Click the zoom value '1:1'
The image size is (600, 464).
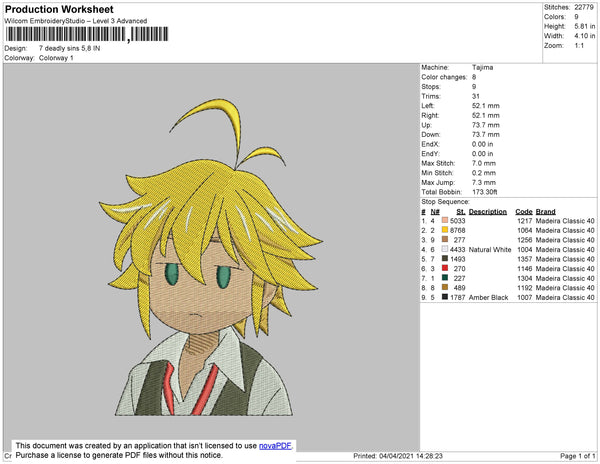click(x=579, y=46)
